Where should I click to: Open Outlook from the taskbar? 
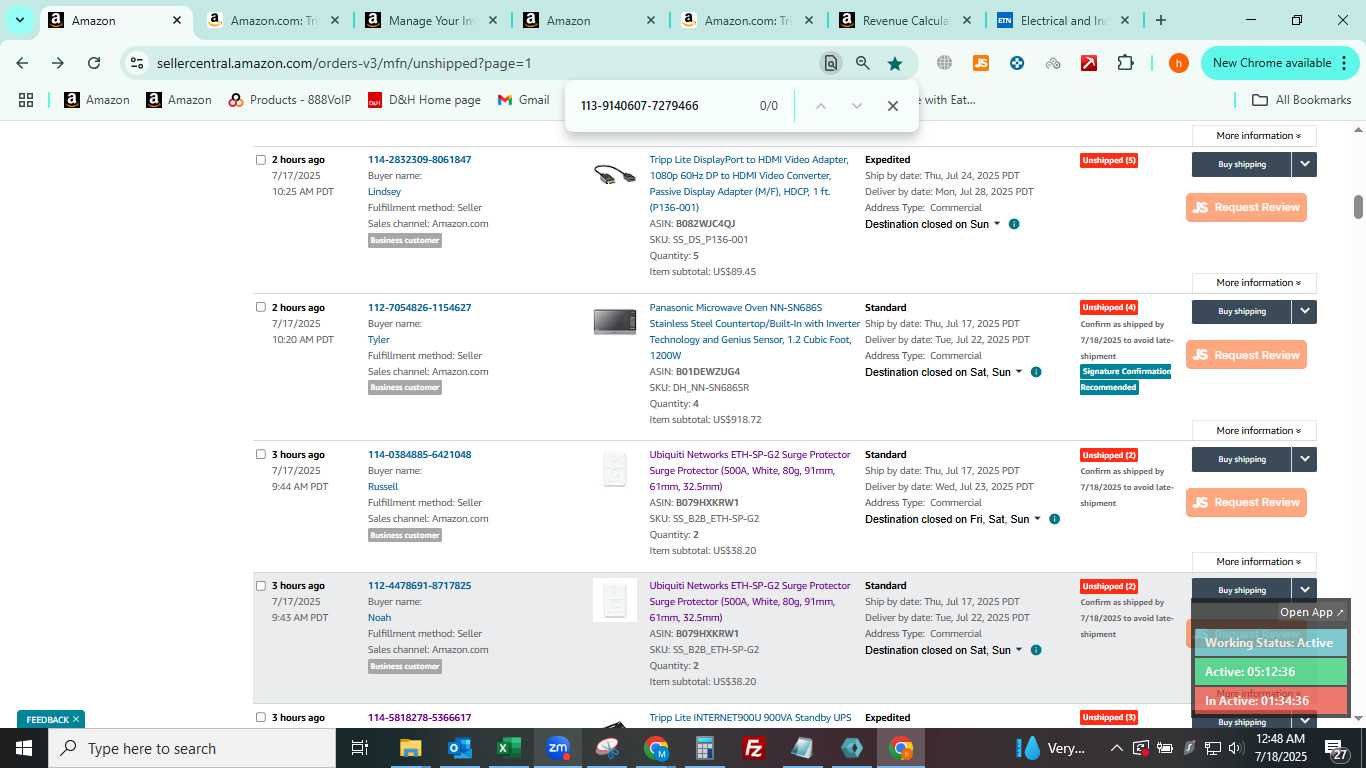460,748
